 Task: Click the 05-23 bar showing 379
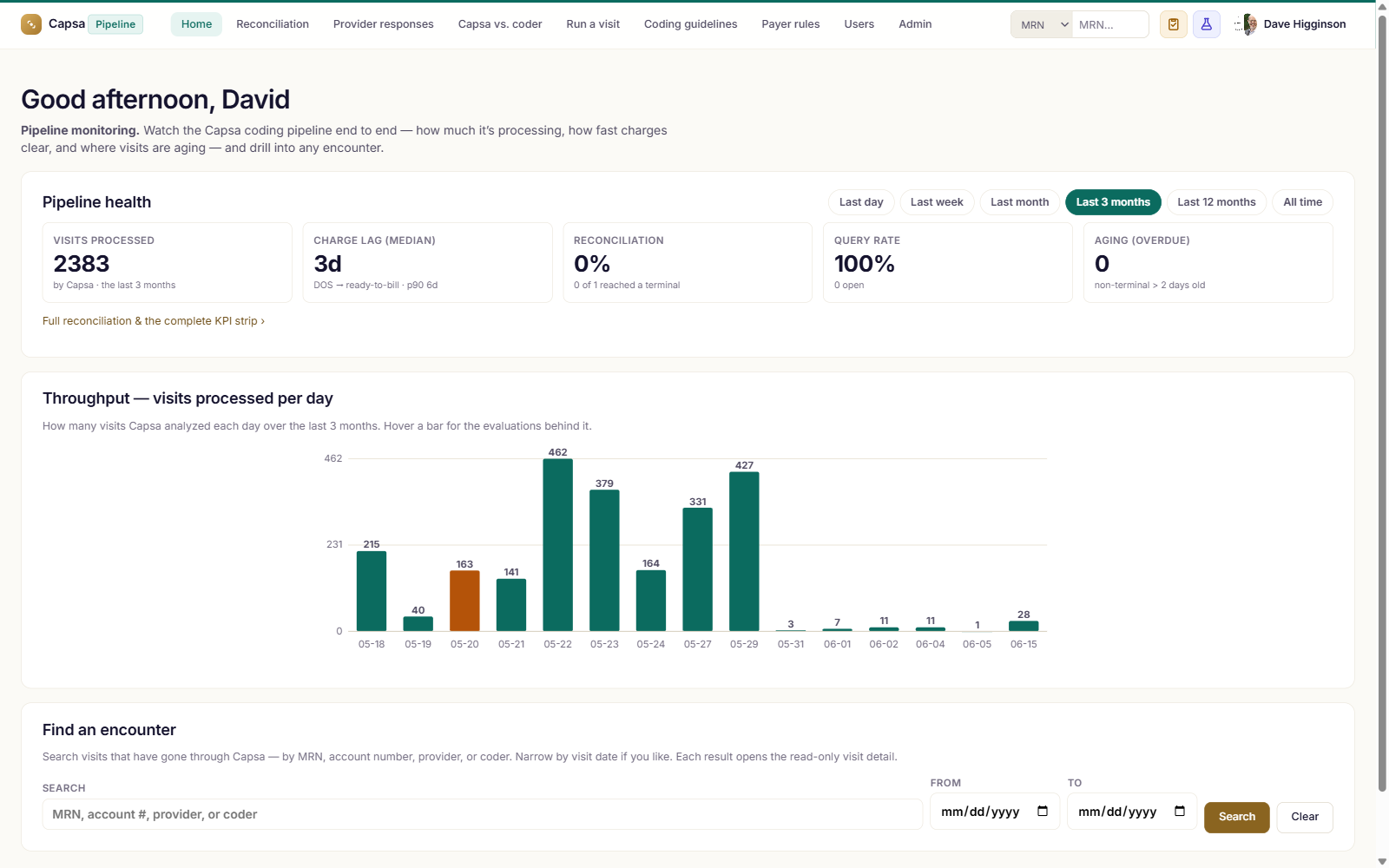tap(604, 561)
